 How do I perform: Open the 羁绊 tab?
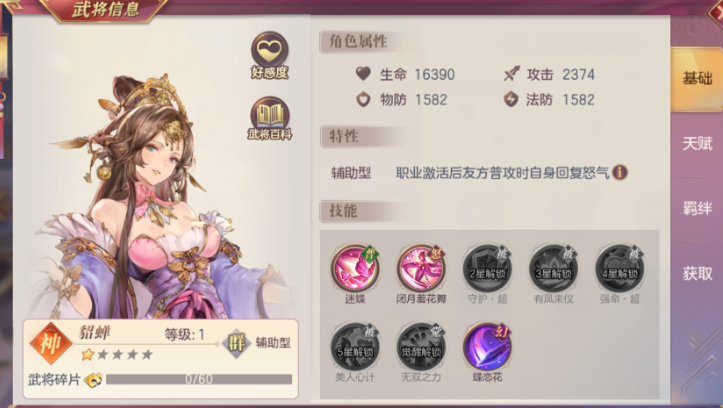click(697, 208)
